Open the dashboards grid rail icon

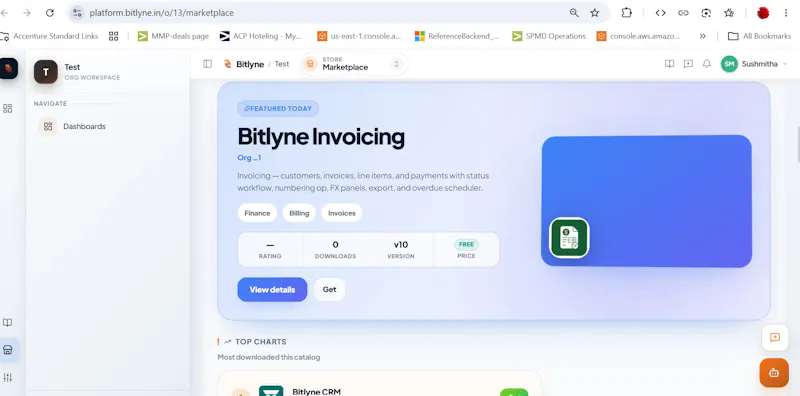[8, 109]
